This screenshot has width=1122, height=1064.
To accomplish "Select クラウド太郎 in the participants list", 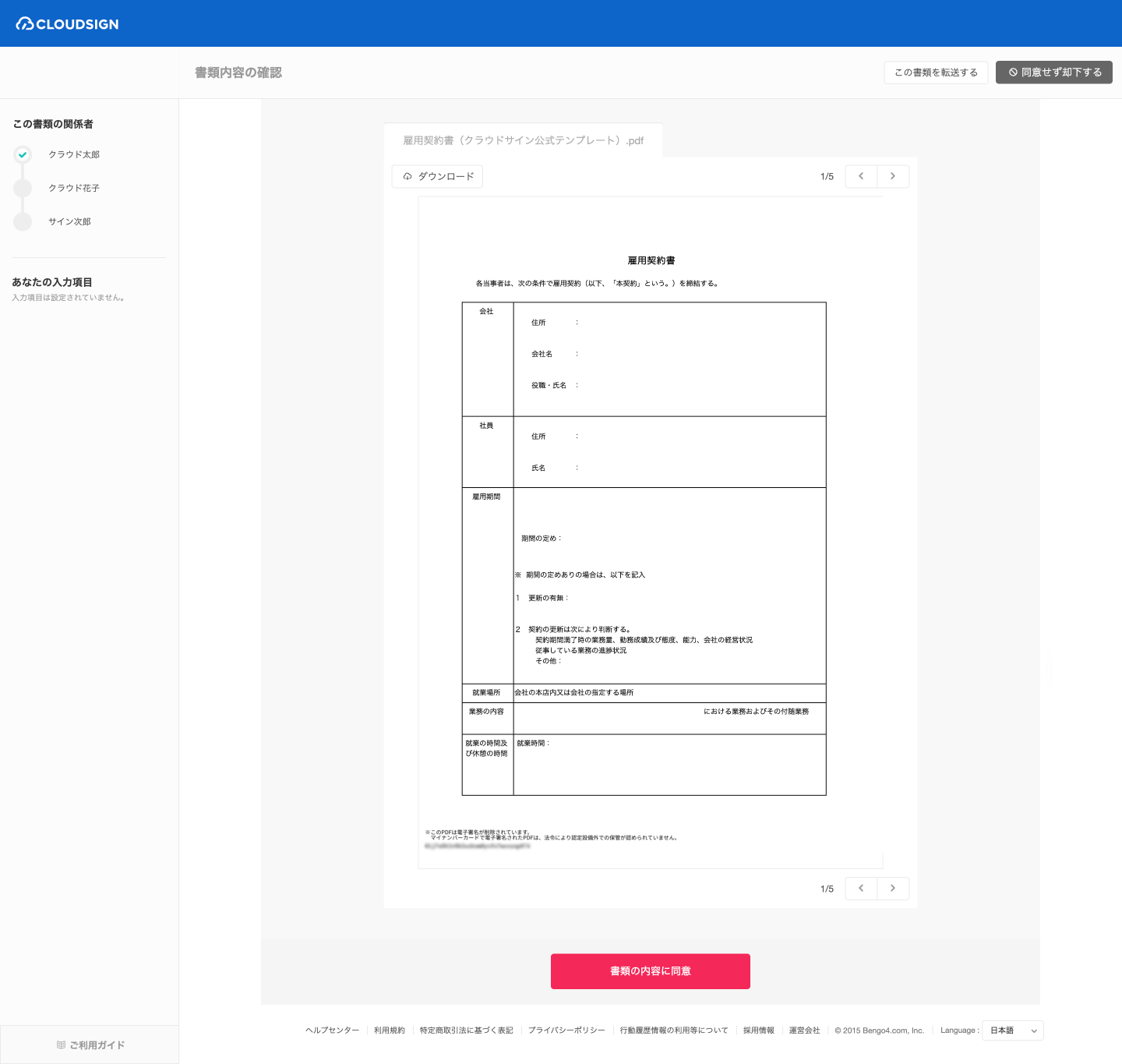I will tap(74, 154).
